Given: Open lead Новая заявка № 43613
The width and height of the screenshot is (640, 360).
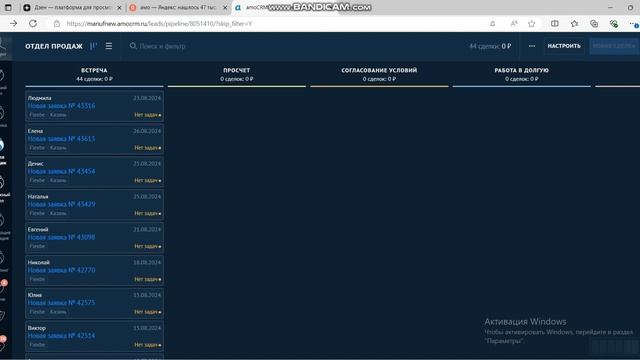Looking at the screenshot, I should [x=61, y=139].
